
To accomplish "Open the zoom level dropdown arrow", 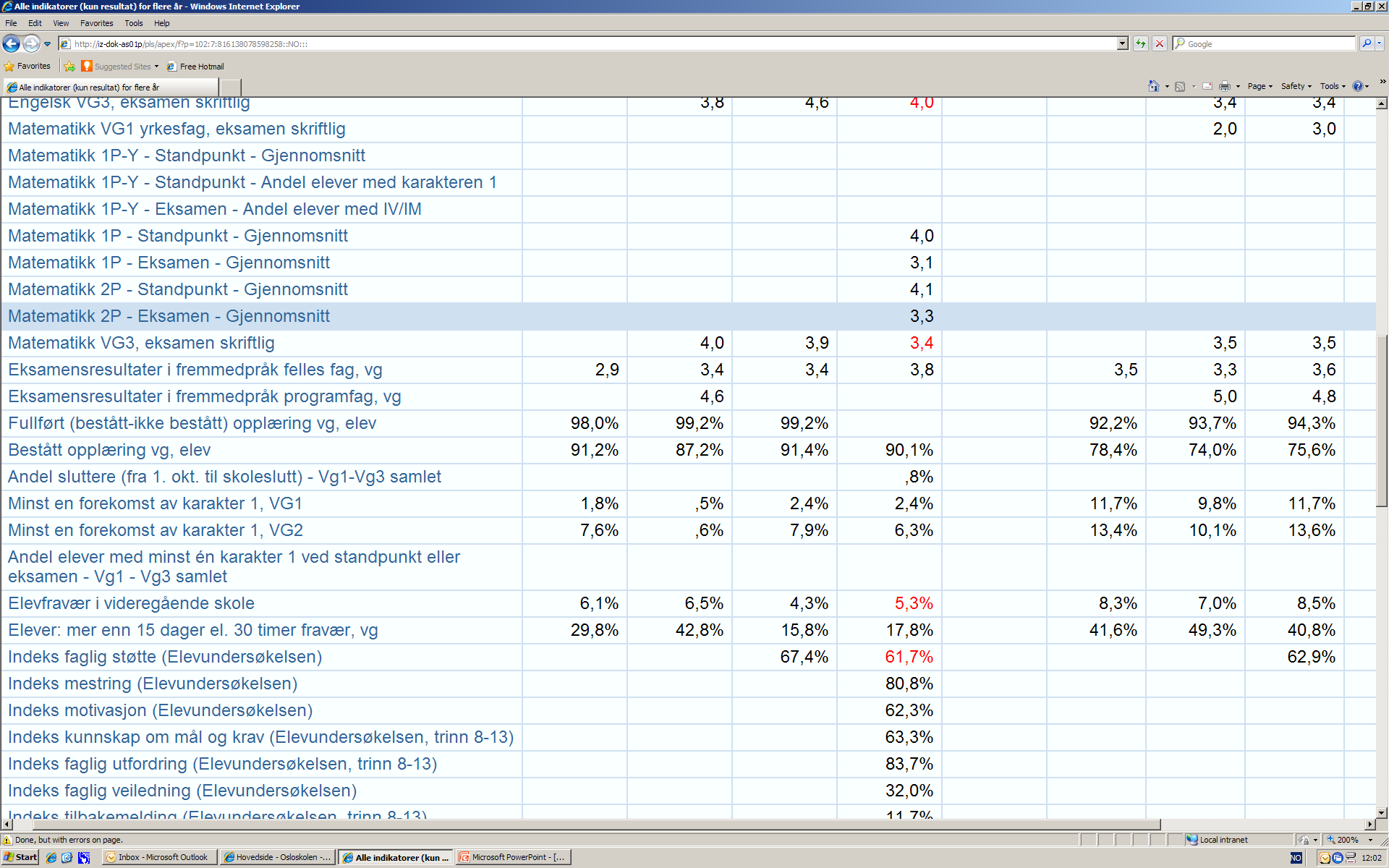I will [x=1370, y=840].
